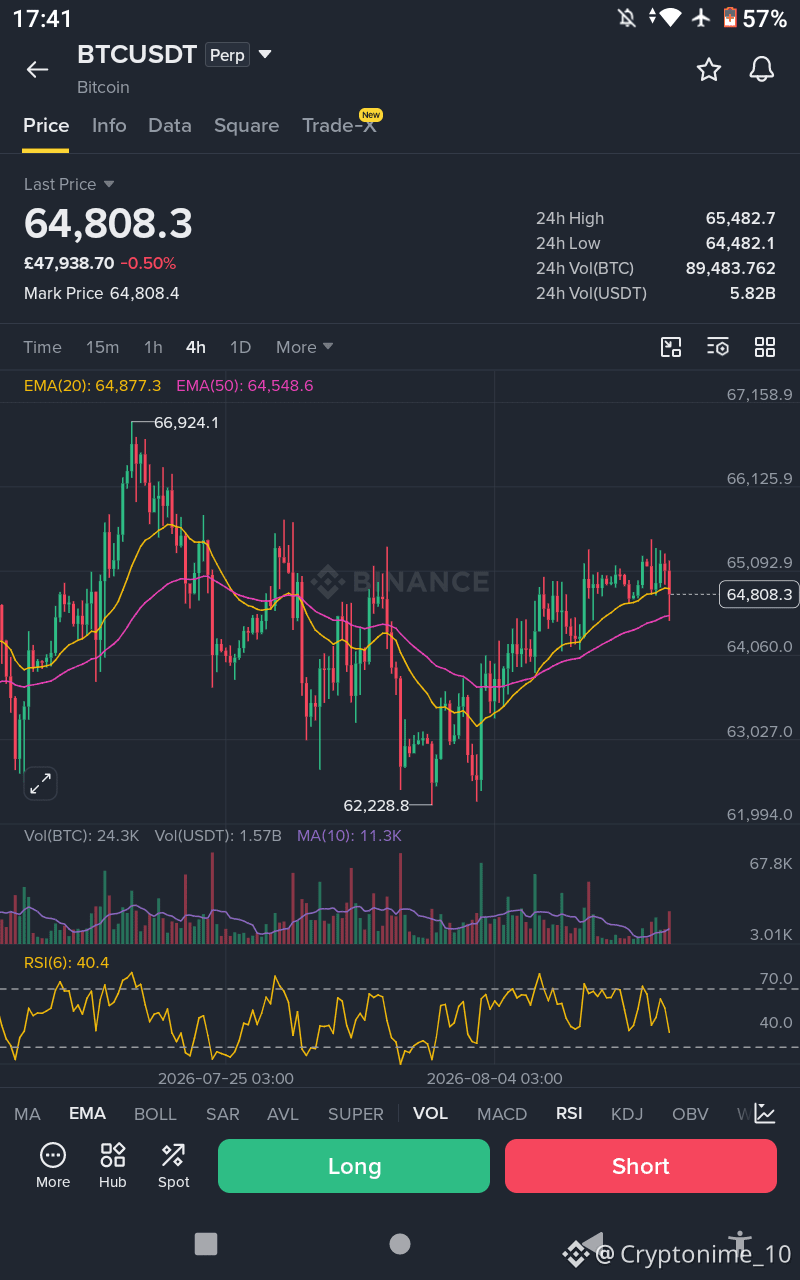Tap Android recent apps square button
This screenshot has height=1280, width=800.
coord(206,1243)
